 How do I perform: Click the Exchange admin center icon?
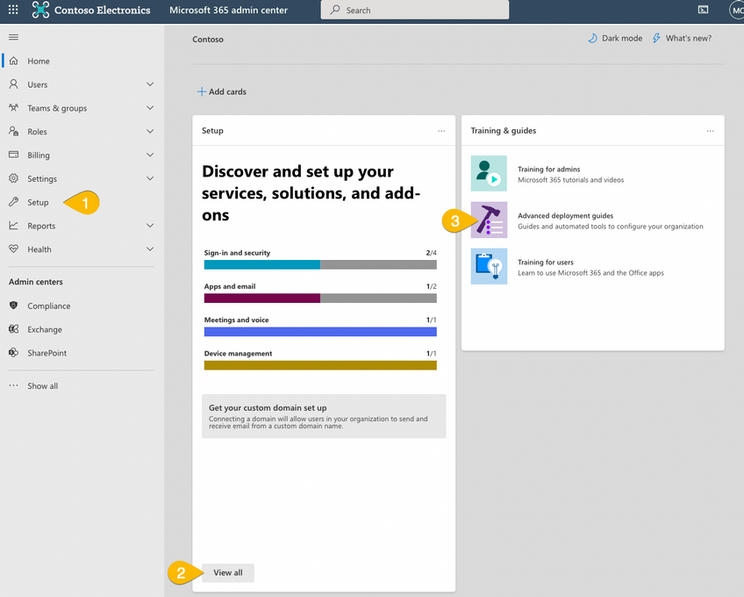[x=14, y=329]
